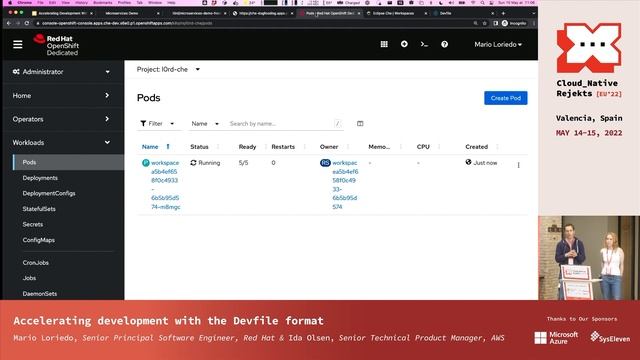Sort pods by Created column
Image resolution: width=640 pixels, height=360 pixels.
point(476,147)
